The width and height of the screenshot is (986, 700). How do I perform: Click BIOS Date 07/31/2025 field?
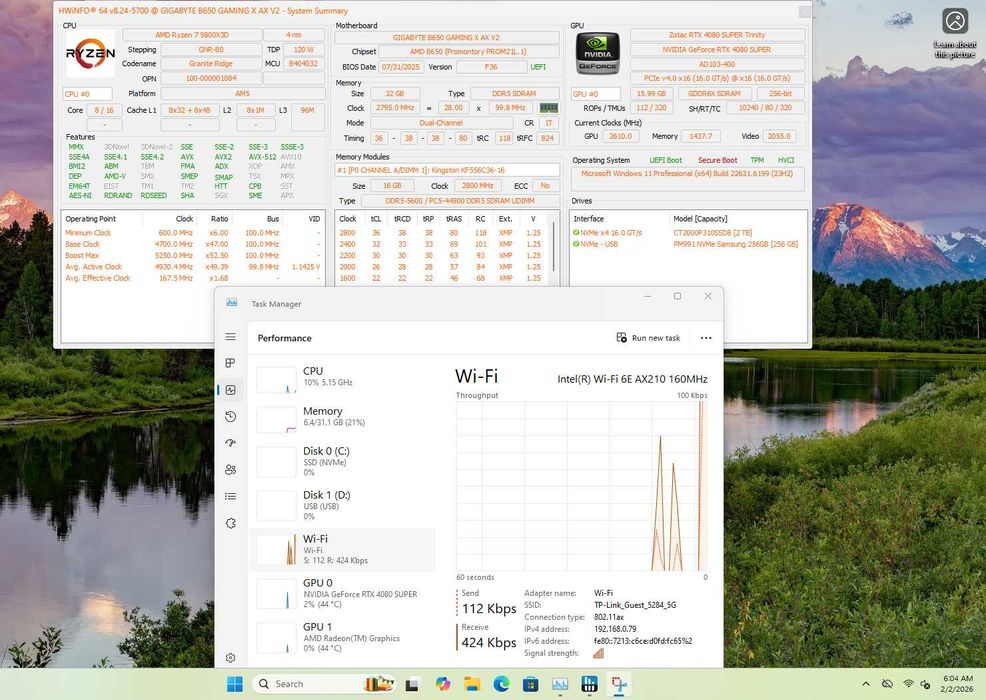(x=401, y=67)
